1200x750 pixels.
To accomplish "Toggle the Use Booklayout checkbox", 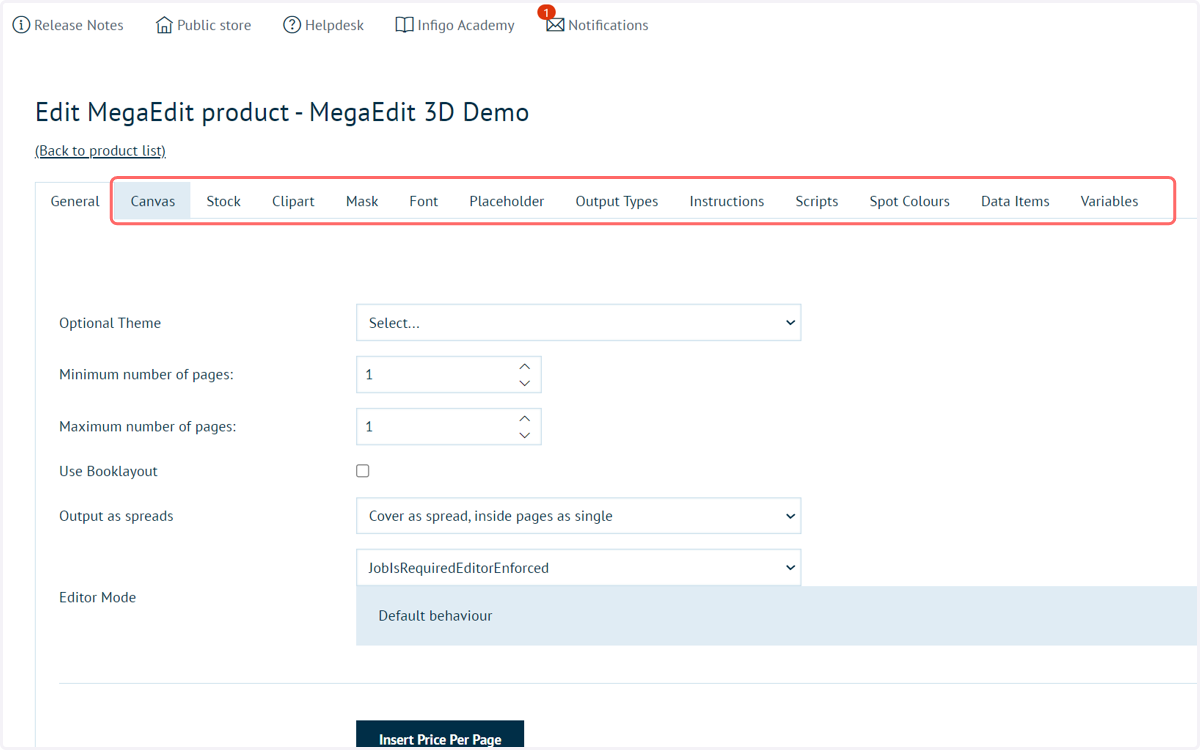I will (363, 471).
